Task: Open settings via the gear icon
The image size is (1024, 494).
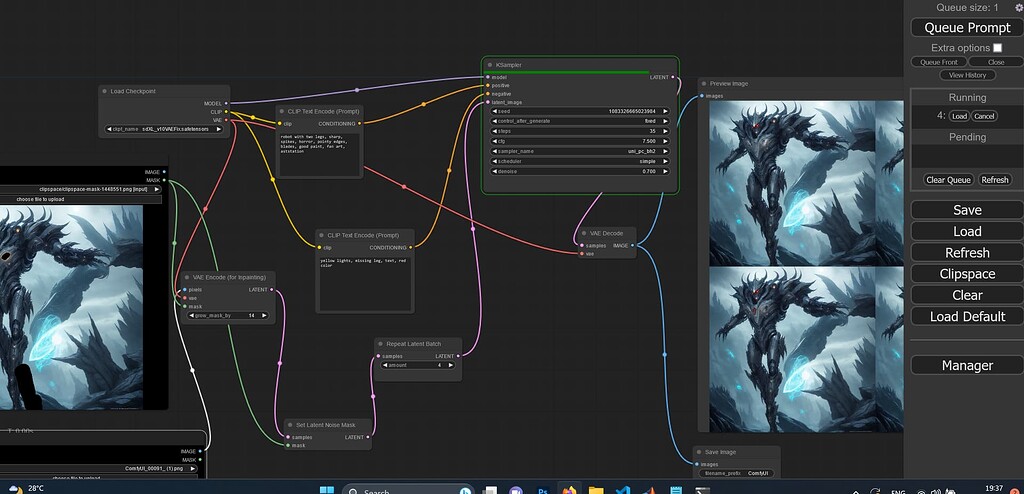Action: [1019, 7]
